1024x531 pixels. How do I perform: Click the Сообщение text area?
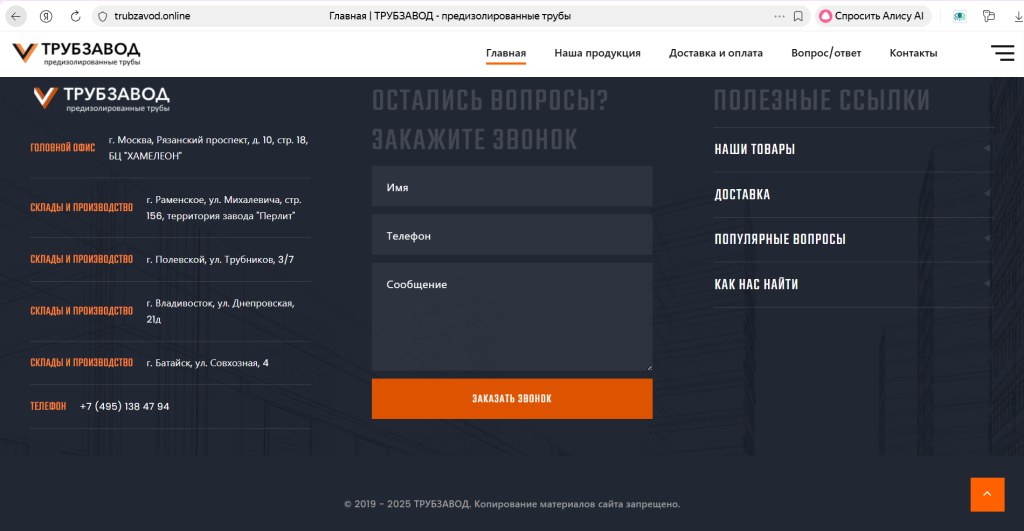coord(511,316)
